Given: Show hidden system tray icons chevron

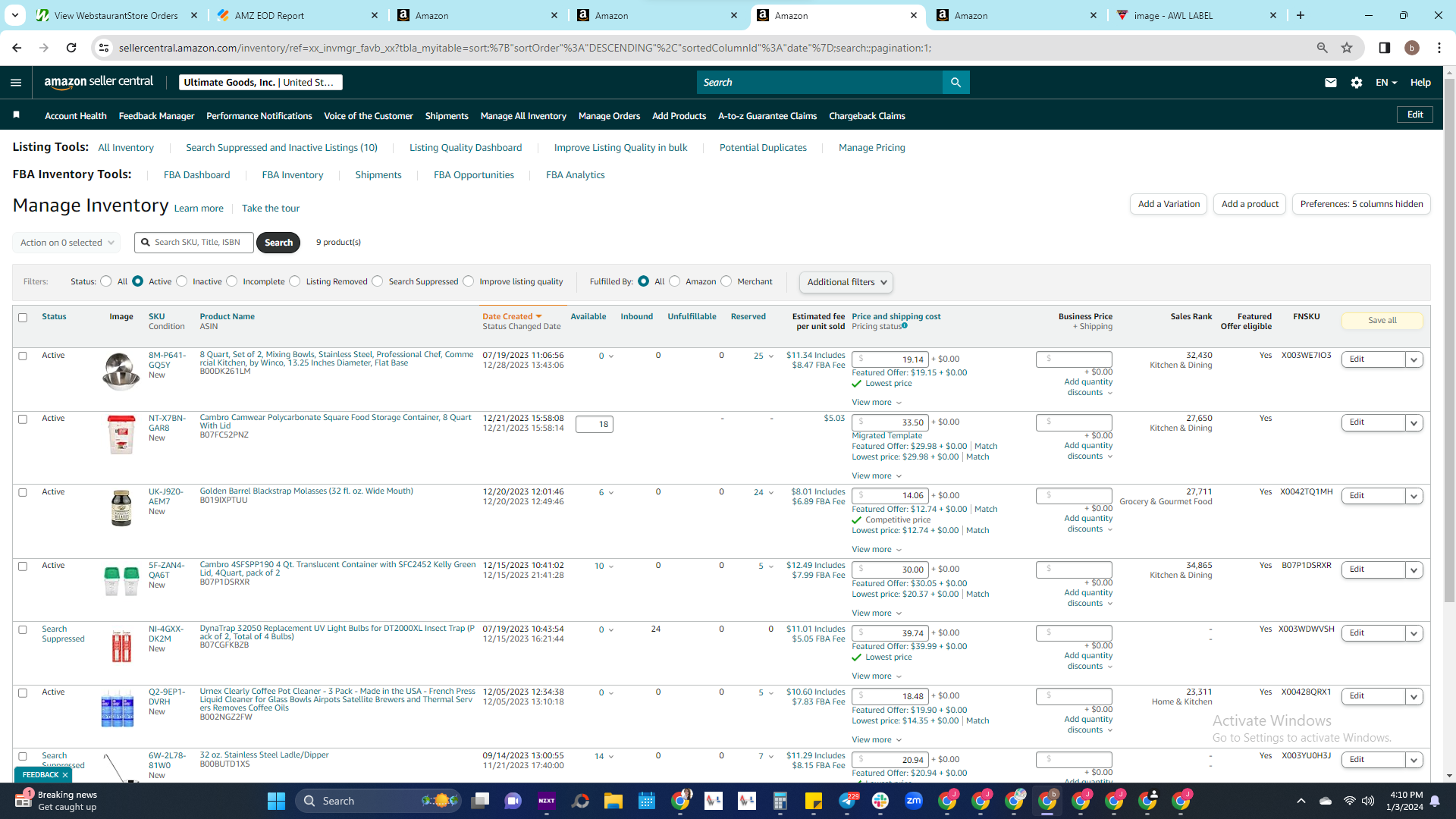Looking at the screenshot, I should click(x=1301, y=801).
